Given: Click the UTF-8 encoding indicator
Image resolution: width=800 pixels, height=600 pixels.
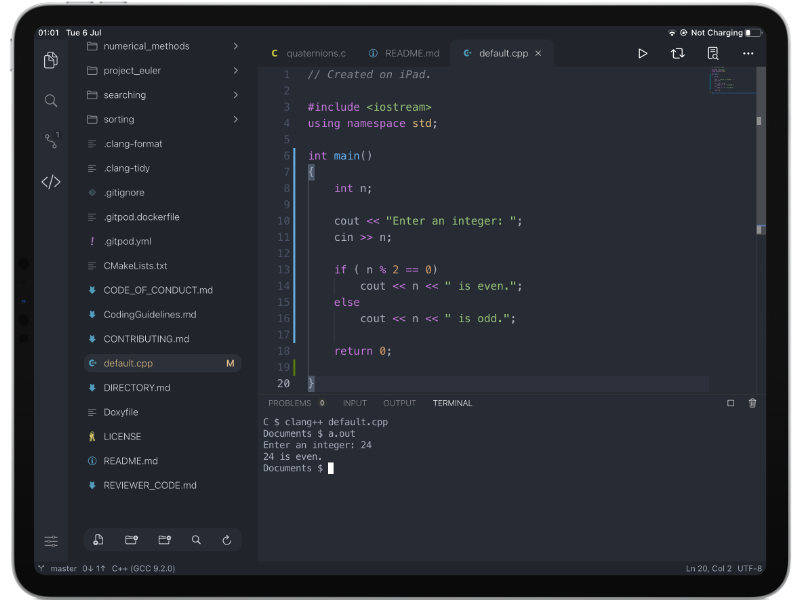Looking at the screenshot, I should coord(750,567).
